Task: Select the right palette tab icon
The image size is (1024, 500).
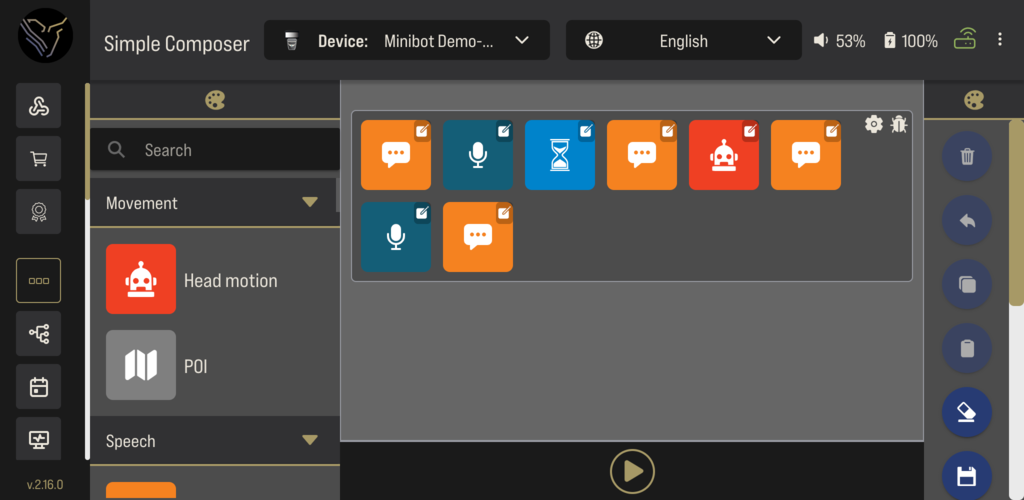Action: coord(974,101)
